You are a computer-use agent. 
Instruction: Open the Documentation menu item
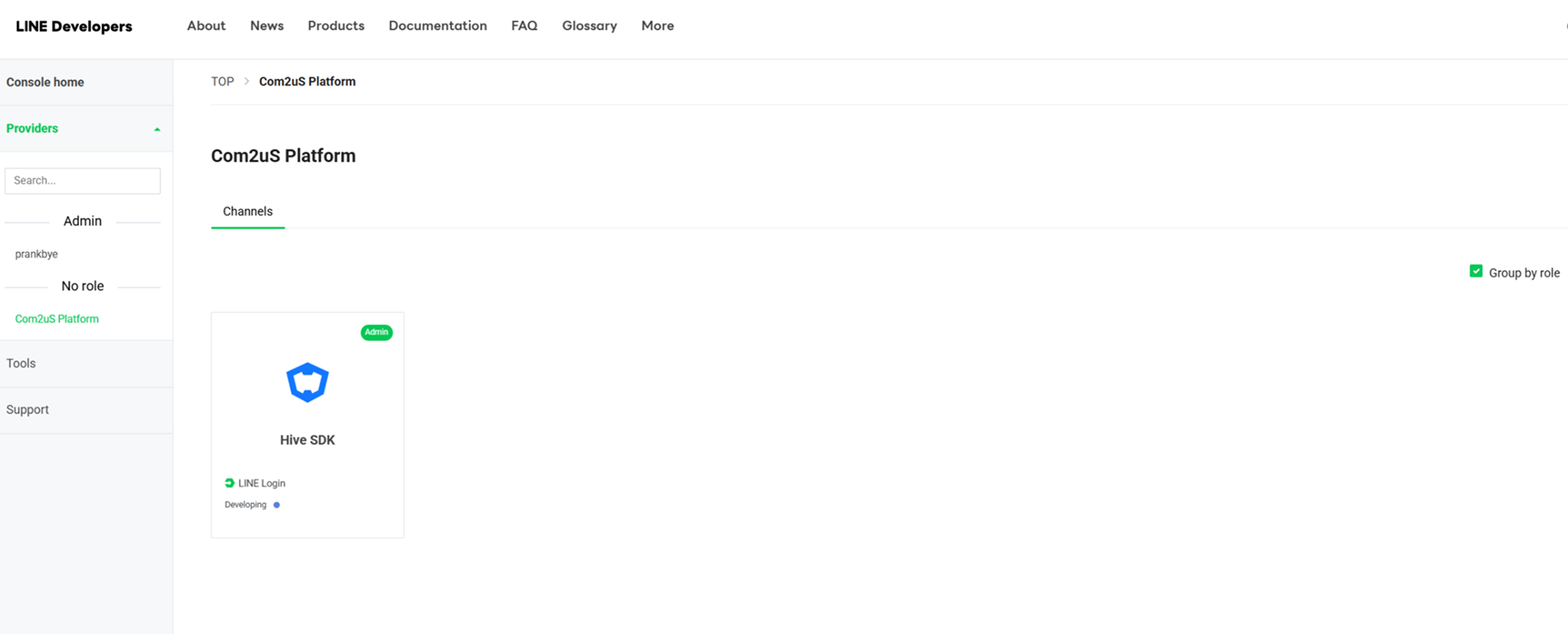(x=438, y=26)
